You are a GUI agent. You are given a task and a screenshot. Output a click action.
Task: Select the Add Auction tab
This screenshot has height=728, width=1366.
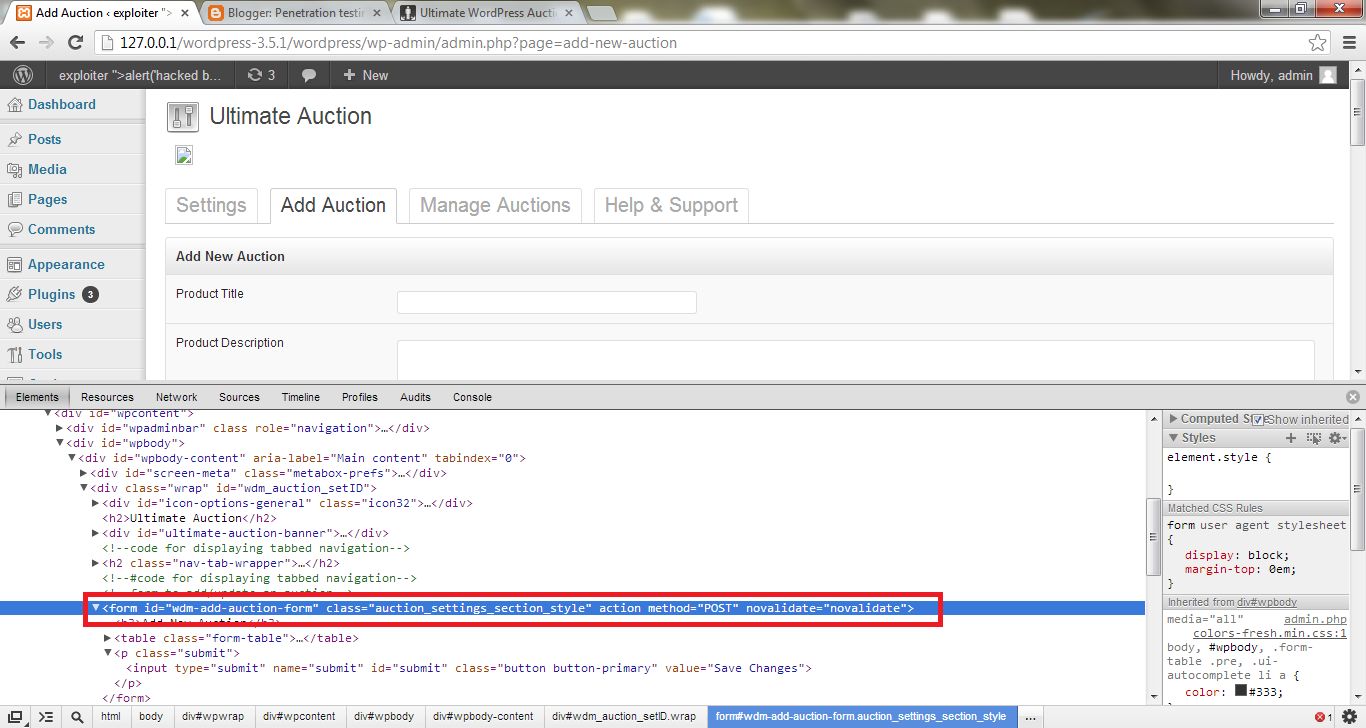coord(333,206)
